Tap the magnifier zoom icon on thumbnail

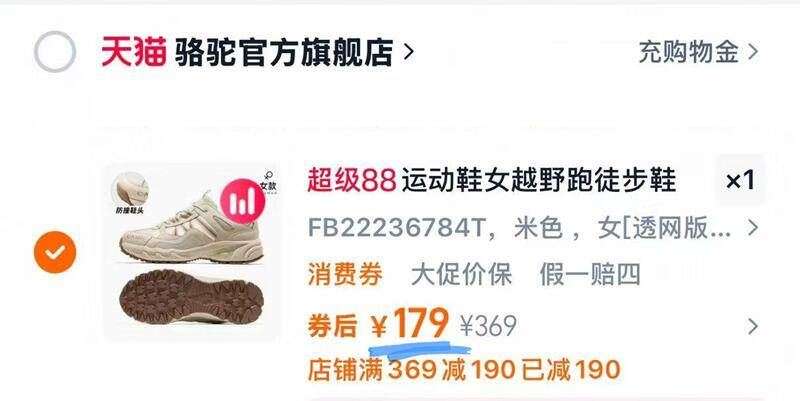(269, 176)
